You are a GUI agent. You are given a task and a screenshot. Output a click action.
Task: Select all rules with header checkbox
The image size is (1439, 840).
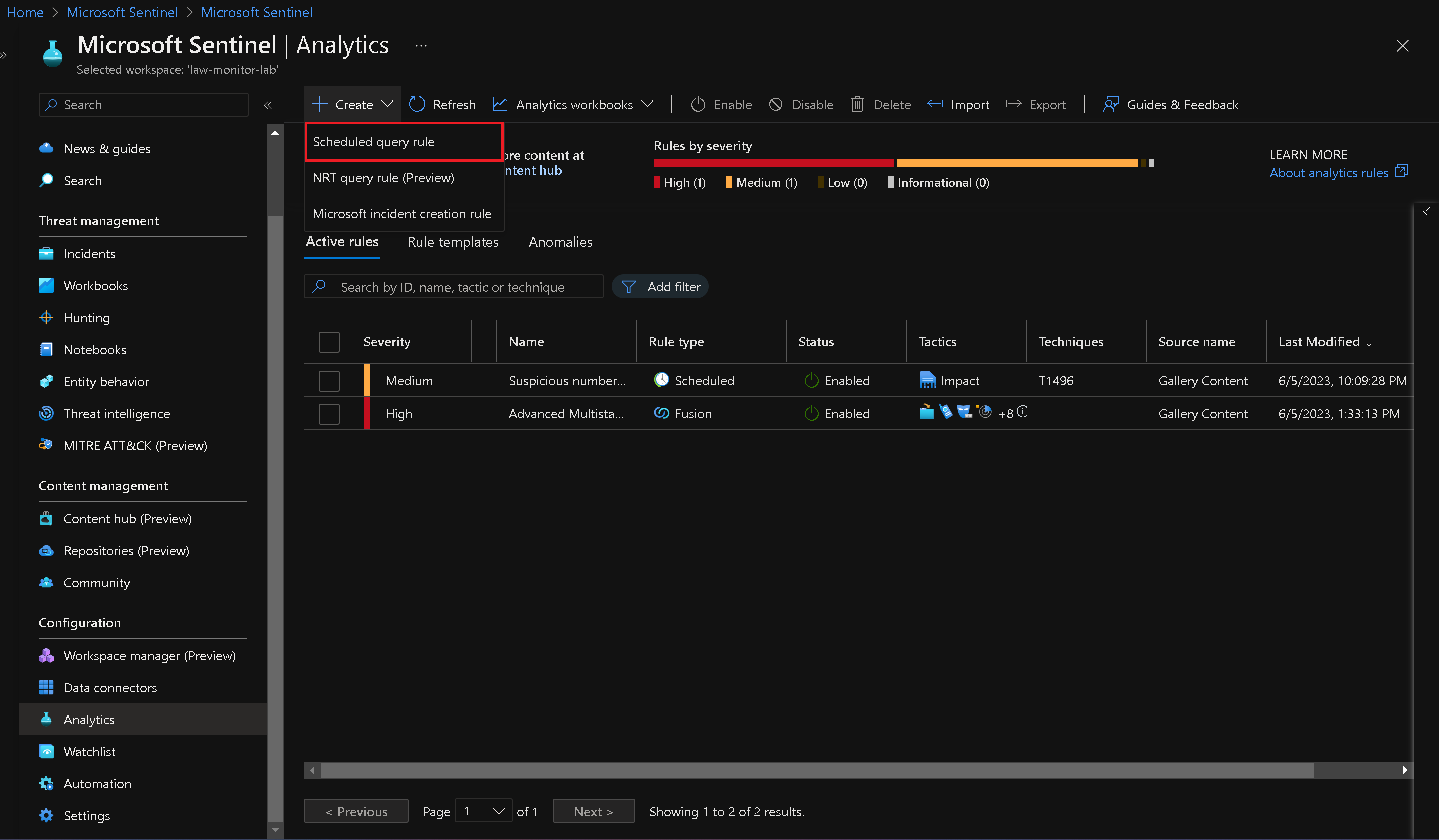tap(329, 342)
